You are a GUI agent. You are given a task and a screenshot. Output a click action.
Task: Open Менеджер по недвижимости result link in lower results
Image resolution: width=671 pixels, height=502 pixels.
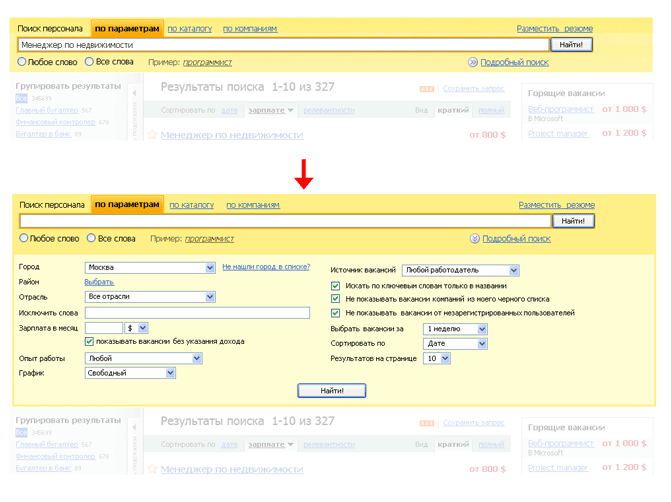(x=232, y=469)
